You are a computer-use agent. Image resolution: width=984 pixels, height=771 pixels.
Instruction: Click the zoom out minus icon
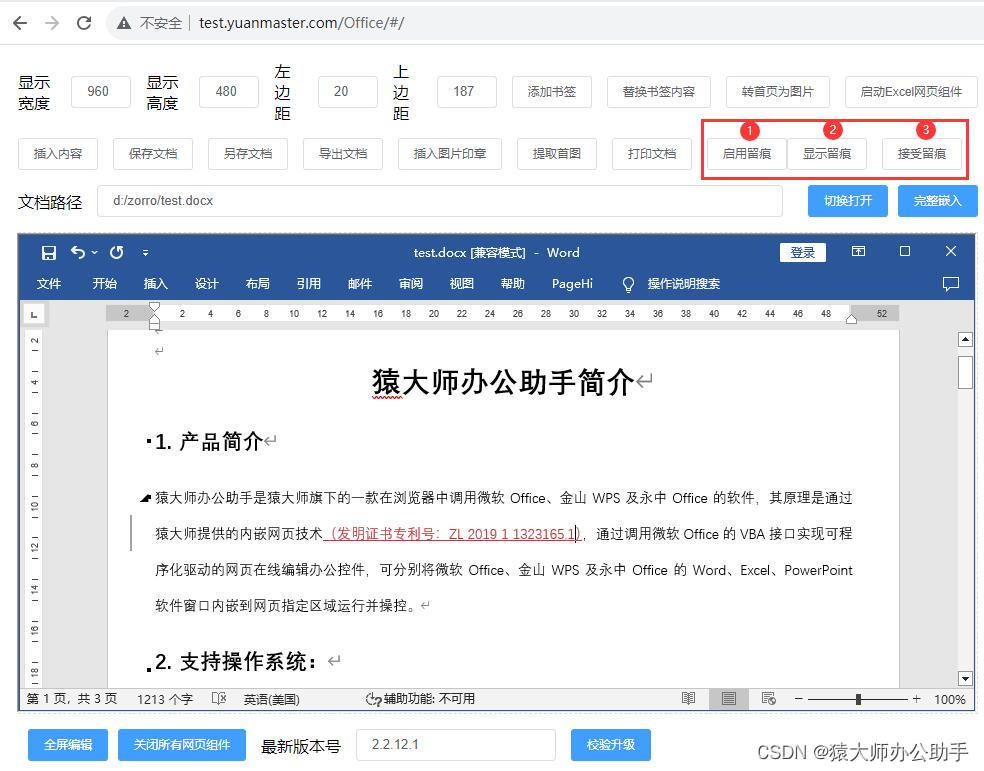click(x=798, y=698)
